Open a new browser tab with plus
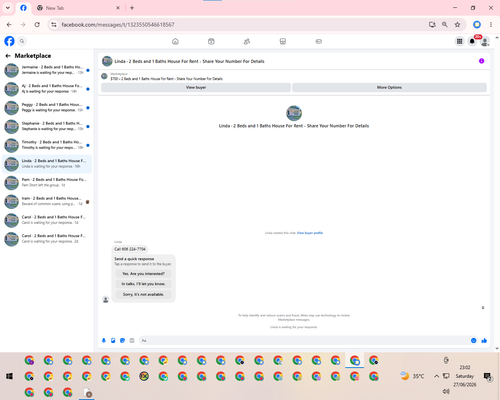Screen dimensions: 500x400 pyautogui.click(x=132, y=8)
